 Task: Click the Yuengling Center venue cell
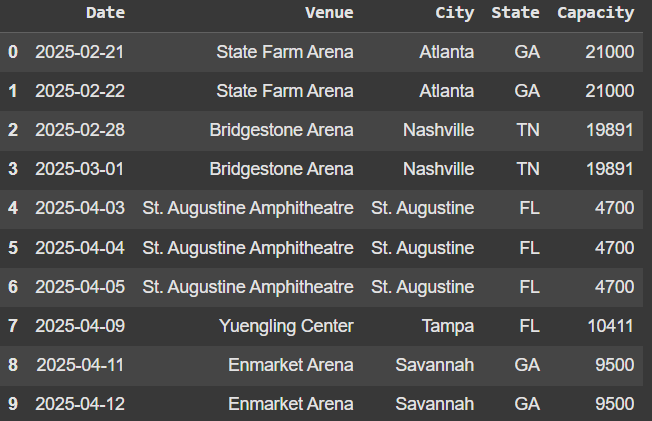click(x=291, y=326)
